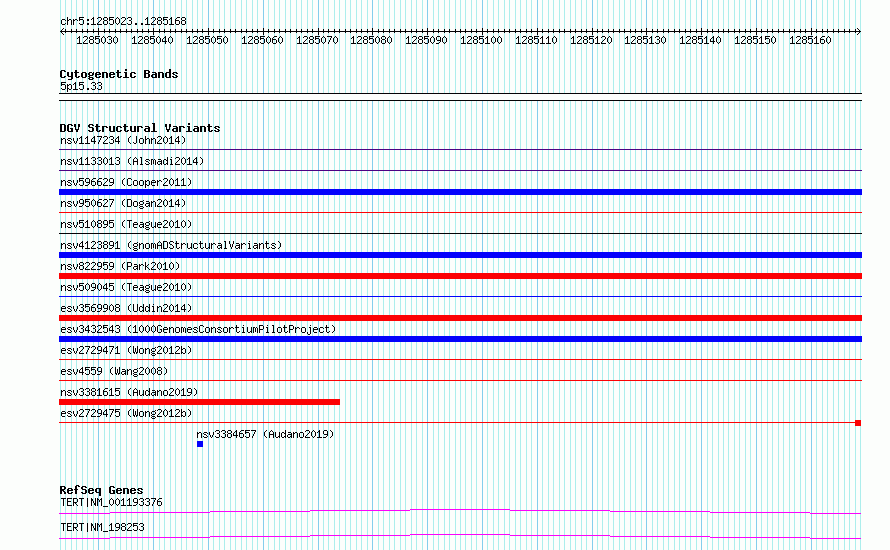Select the thick blue esv3432543 bar

coord(460,339)
